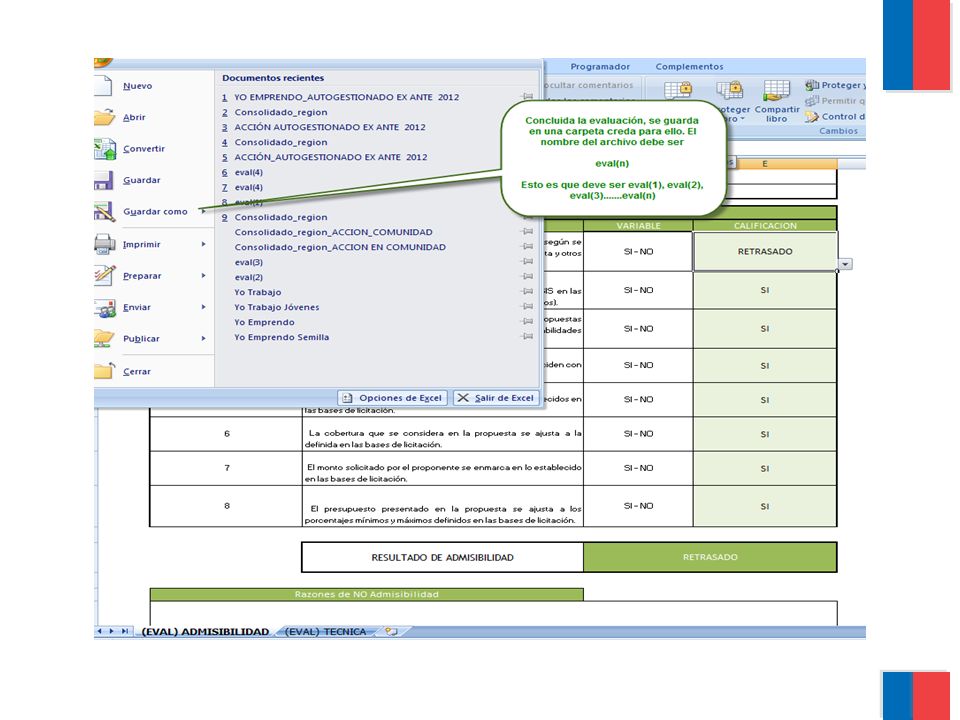Pin YO EMPRENDO_AUTOGESTIONADO EX ANTE 2012 document
The width and height of the screenshot is (960, 720).
tap(527, 97)
